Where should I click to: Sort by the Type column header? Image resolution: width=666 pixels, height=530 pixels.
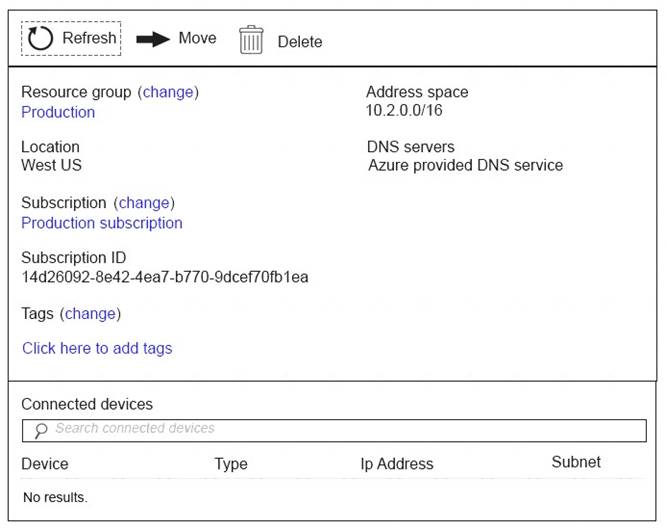point(230,464)
